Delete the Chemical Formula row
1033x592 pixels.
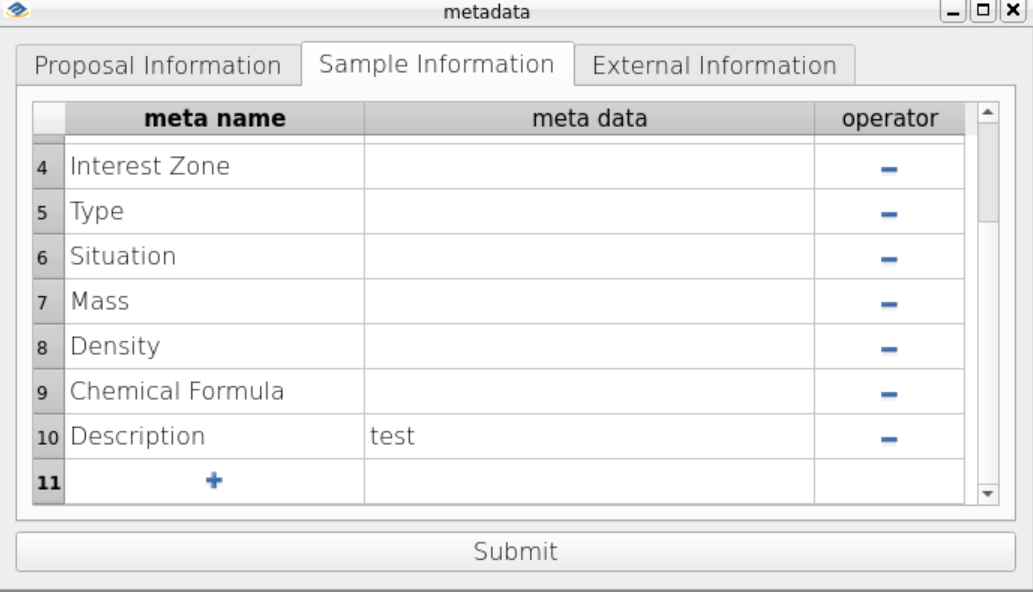[x=889, y=394]
